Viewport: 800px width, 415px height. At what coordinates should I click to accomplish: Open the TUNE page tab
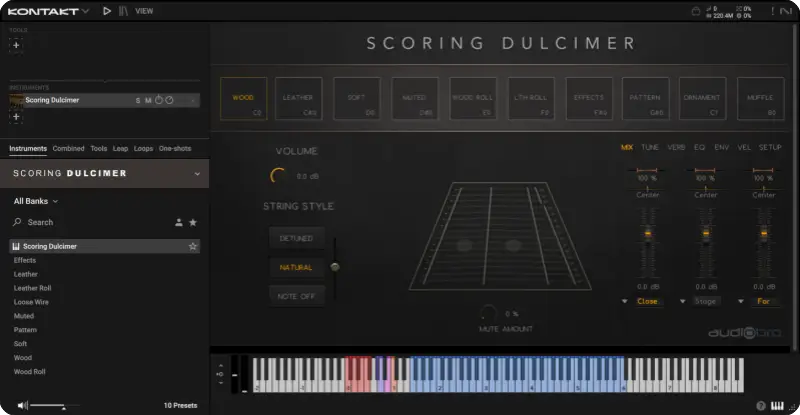[x=650, y=147]
